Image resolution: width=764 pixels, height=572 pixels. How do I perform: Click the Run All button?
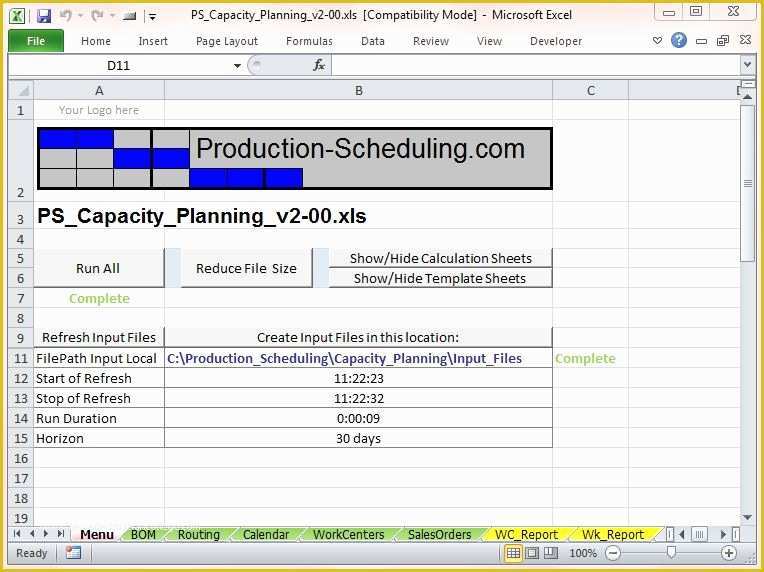click(x=99, y=268)
